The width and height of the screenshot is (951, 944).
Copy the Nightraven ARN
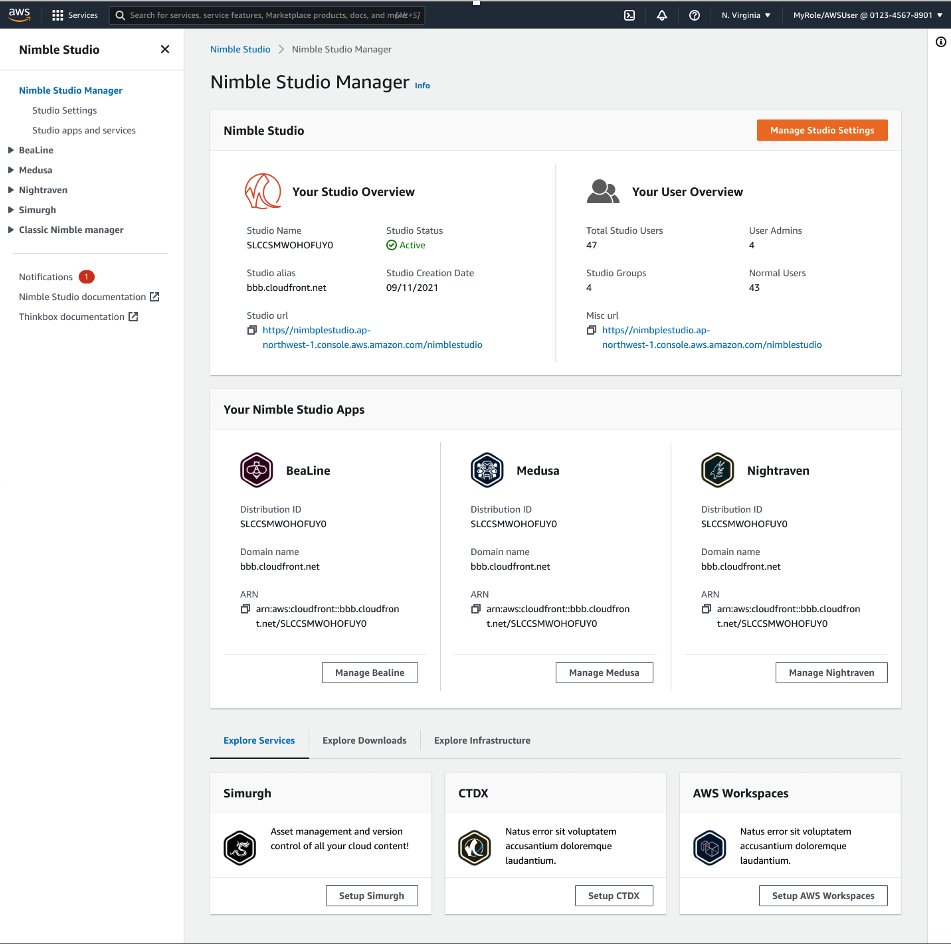706,609
